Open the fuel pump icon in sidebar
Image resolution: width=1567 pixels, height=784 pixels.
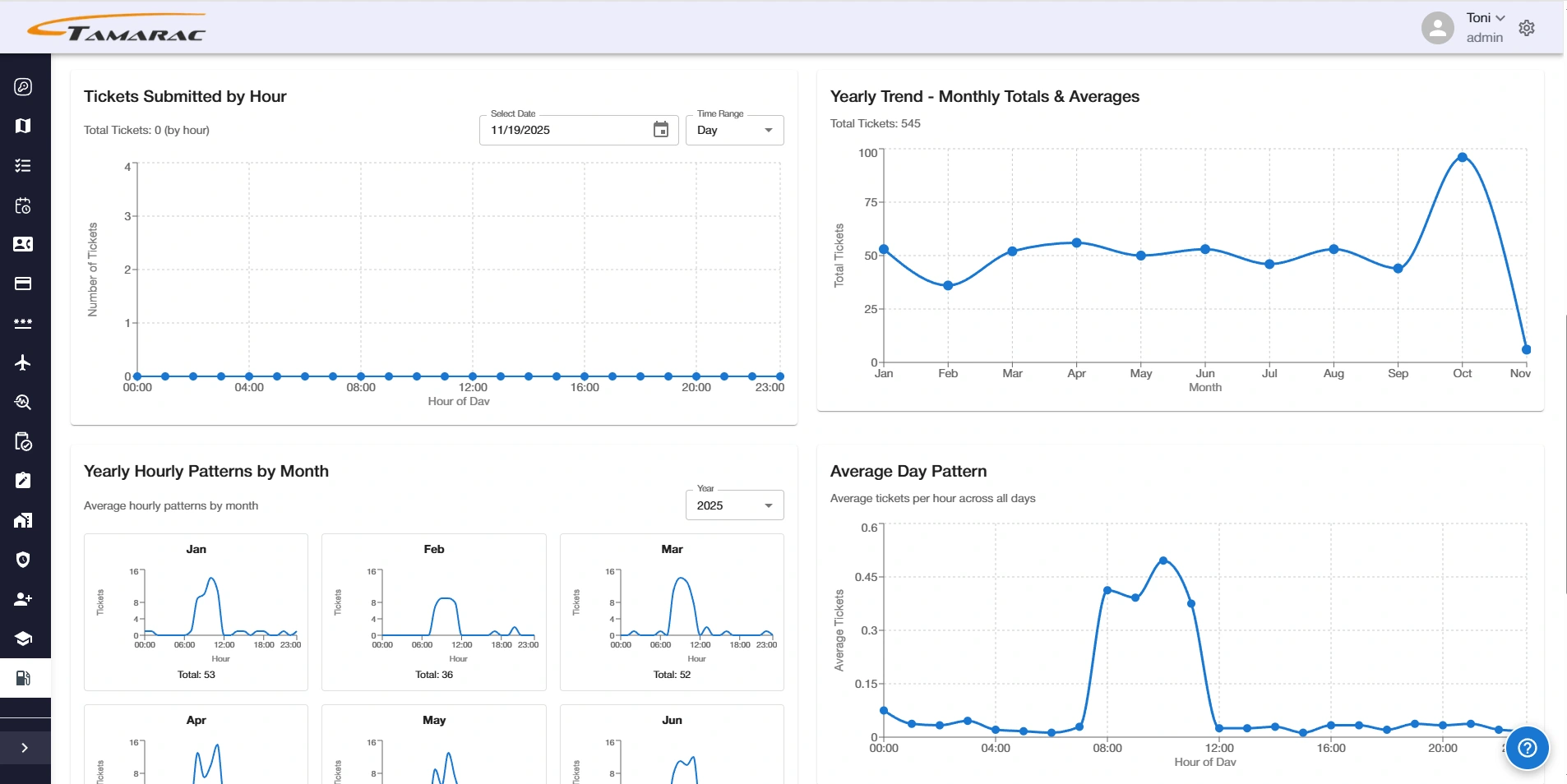pyautogui.click(x=23, y=678)
